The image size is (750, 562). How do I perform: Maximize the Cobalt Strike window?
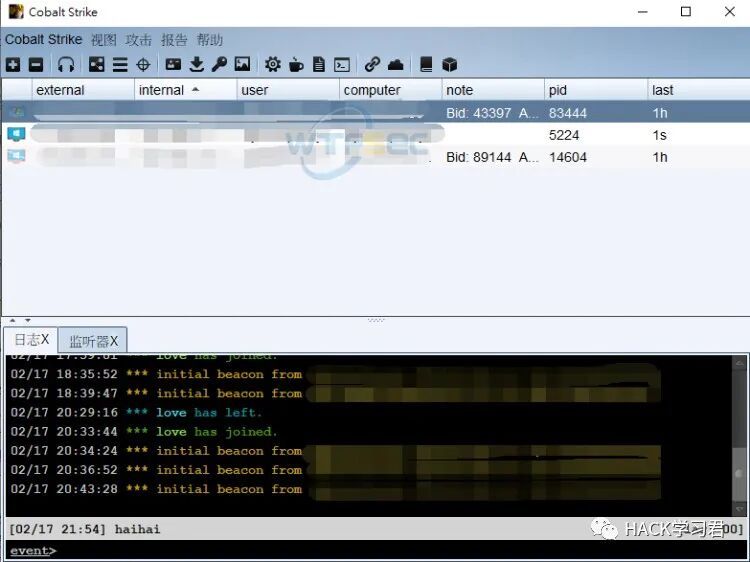coord(685,11)
